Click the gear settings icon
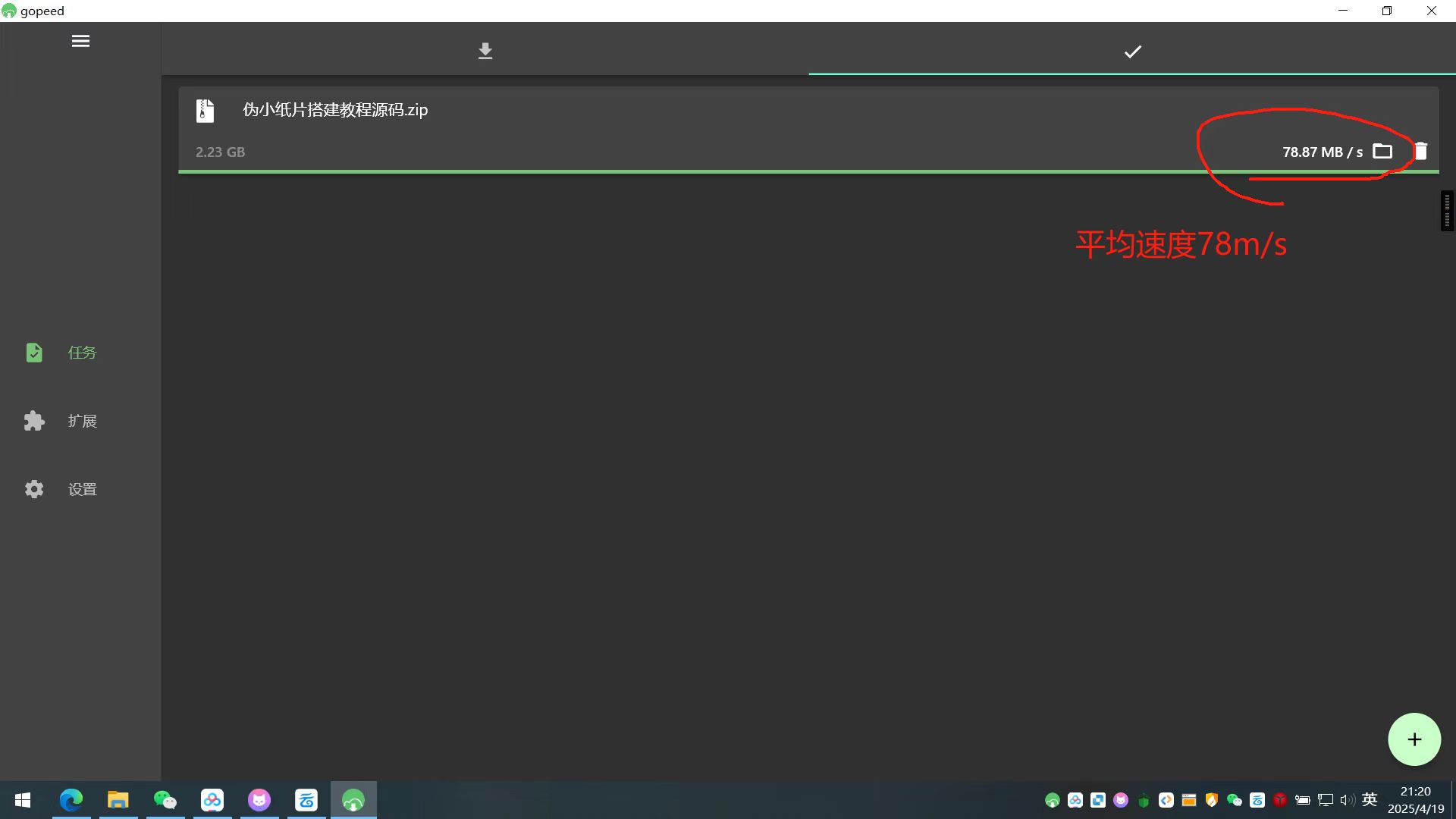Screen dimensions: 1456x819 tap(34, 489)
